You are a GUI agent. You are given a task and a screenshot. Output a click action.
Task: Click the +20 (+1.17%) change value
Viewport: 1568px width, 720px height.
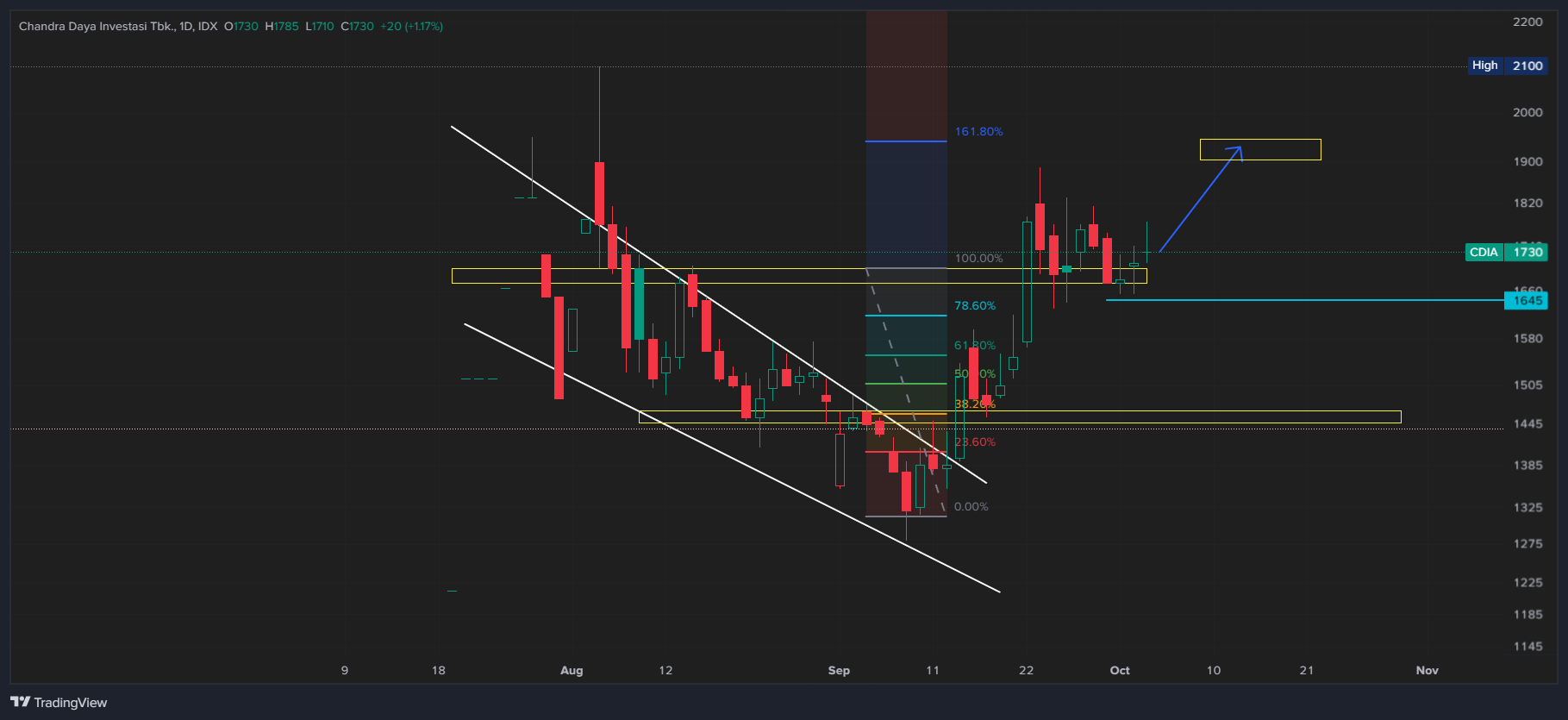click(412, 27)
